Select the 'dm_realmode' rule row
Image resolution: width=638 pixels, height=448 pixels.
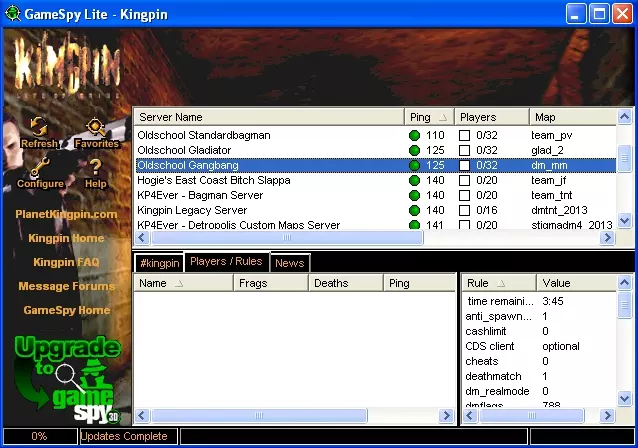pos(540,391)
